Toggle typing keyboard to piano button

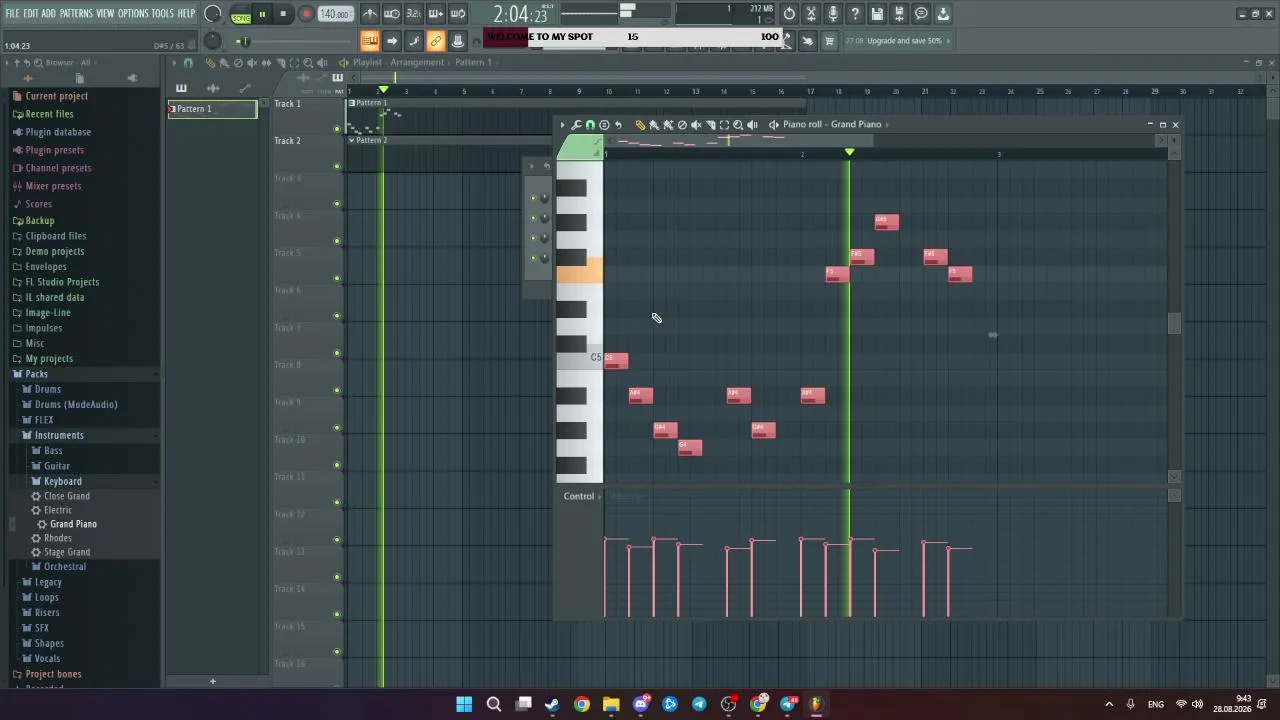(x=370, y=41)
